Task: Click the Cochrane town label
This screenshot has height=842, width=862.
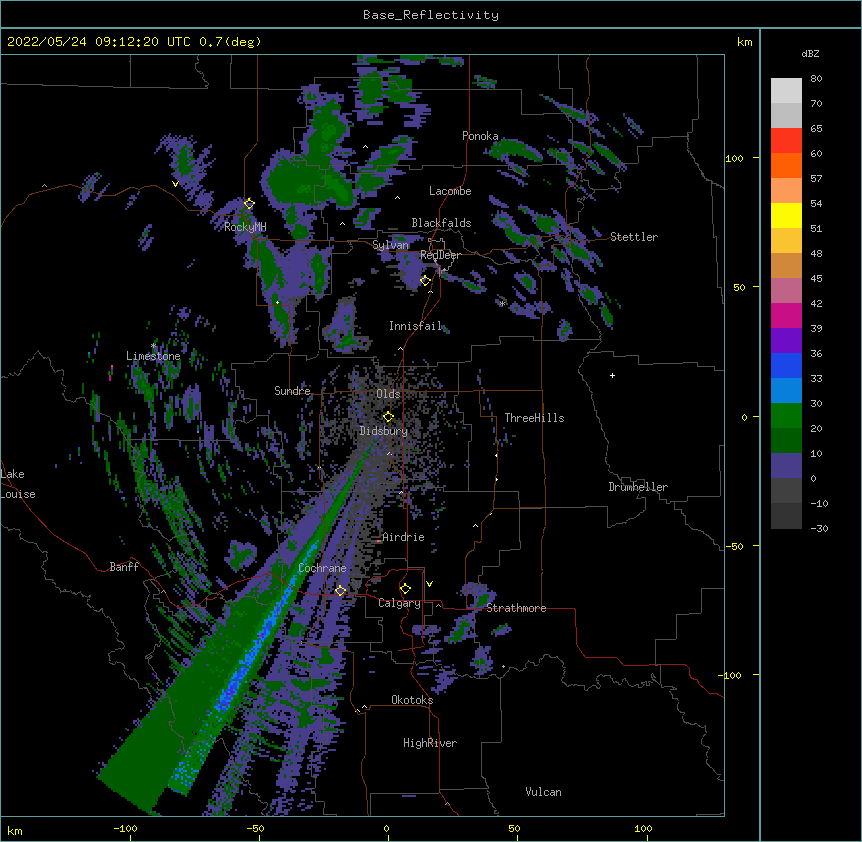Action: [322, 568]
